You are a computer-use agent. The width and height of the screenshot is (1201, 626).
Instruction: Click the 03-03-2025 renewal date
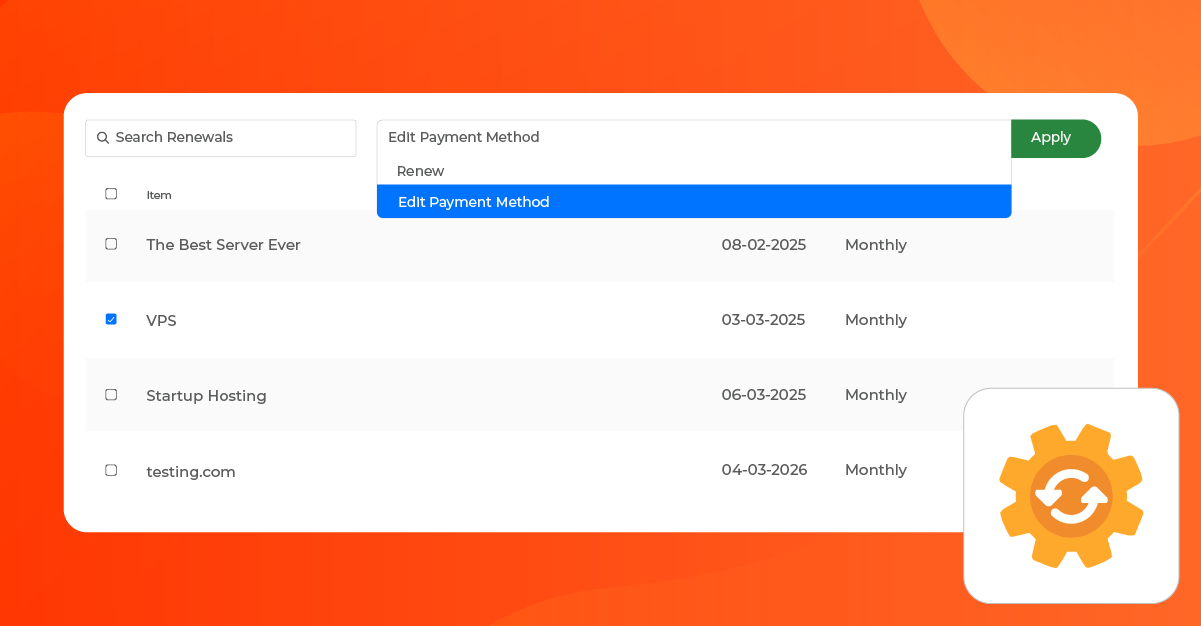pos(763,320)
